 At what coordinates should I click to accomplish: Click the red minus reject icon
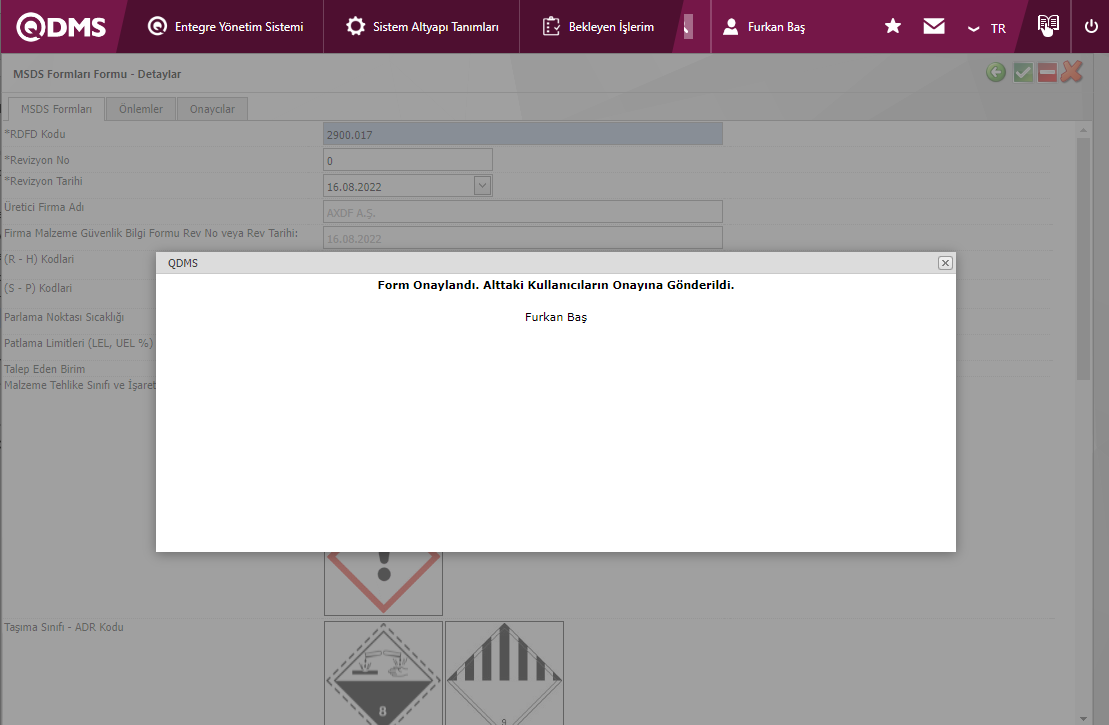1047,72
